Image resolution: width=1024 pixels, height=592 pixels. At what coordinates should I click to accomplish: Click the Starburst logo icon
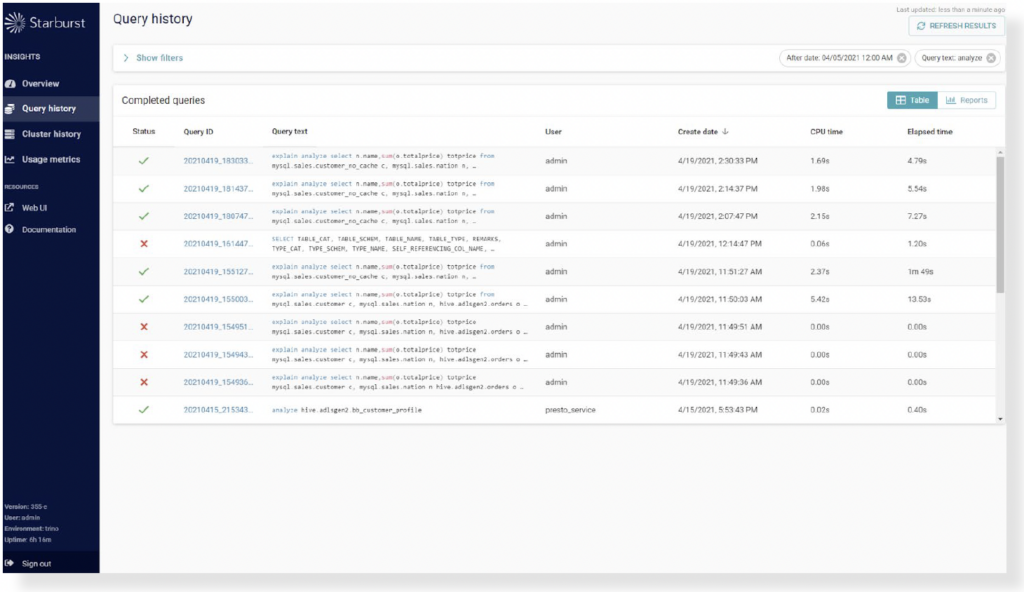(15, 22)
